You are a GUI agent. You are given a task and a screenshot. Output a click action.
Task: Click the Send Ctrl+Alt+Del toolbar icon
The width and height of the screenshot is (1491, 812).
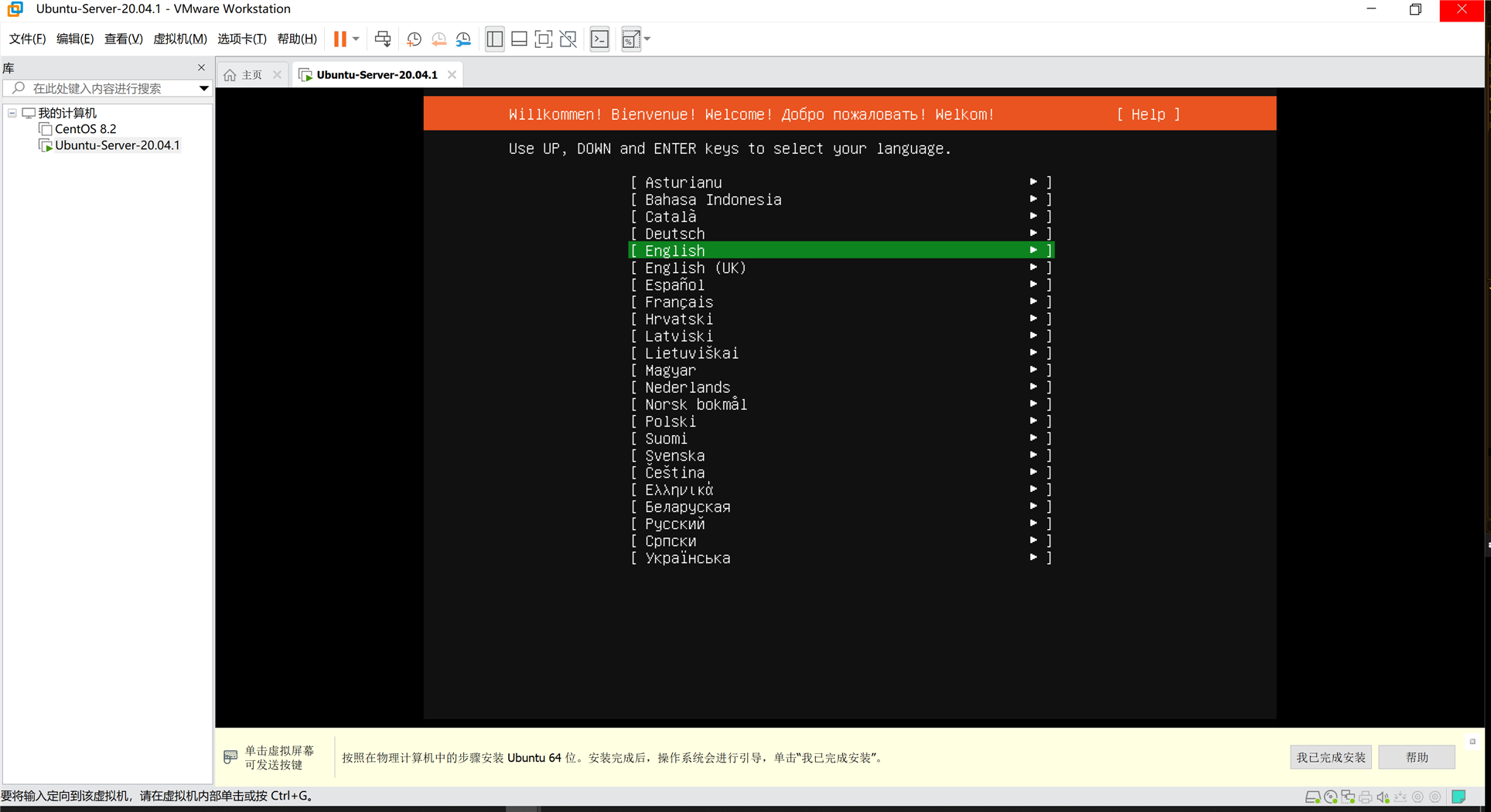point(383,39)
